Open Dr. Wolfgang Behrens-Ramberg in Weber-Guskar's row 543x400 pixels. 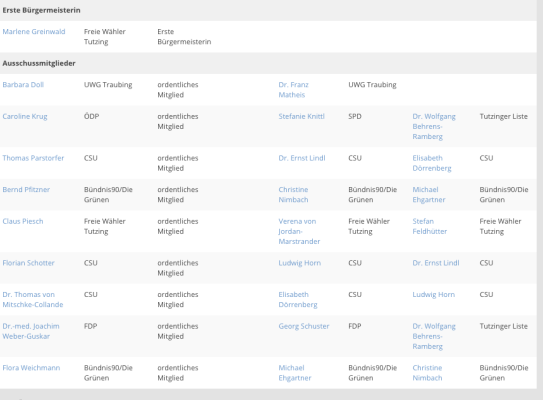(x=434, y=336)
